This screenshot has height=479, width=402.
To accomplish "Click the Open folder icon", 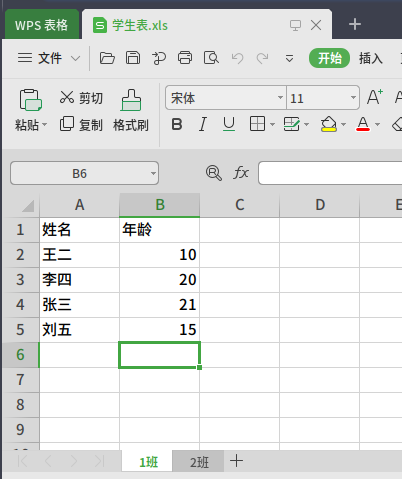I will [107, 58].
